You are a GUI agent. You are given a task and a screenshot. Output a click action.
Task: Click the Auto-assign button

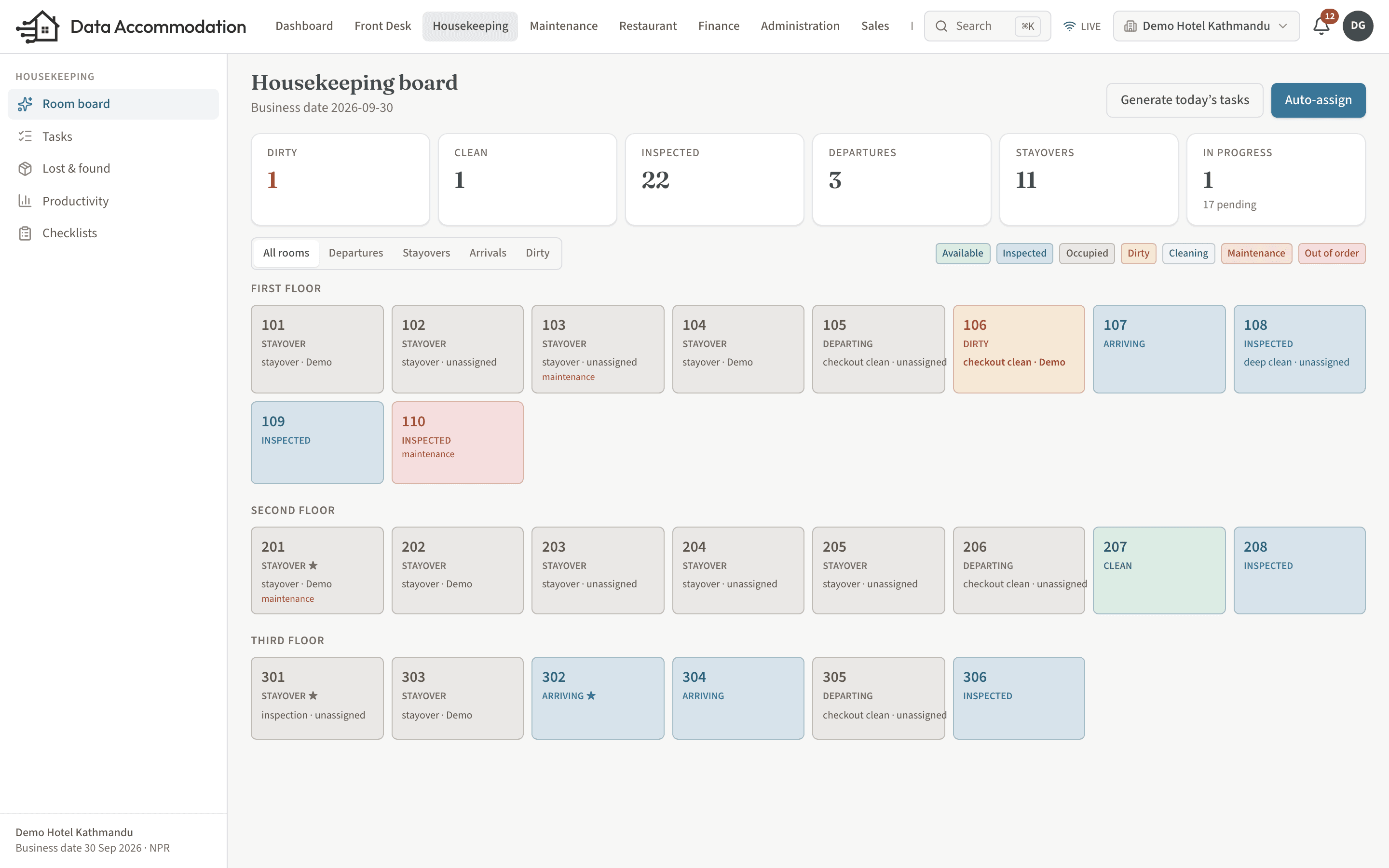(x=1318, y=100)
